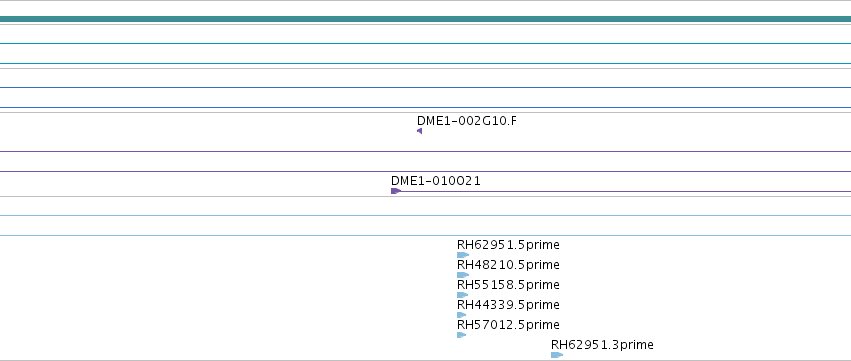Image resolution: width=851 pixels, height=361 pixels.
Task: Click the purple DME1-010O21 arrow glyph
Action: pyautogui.click(x=396, y=191)
